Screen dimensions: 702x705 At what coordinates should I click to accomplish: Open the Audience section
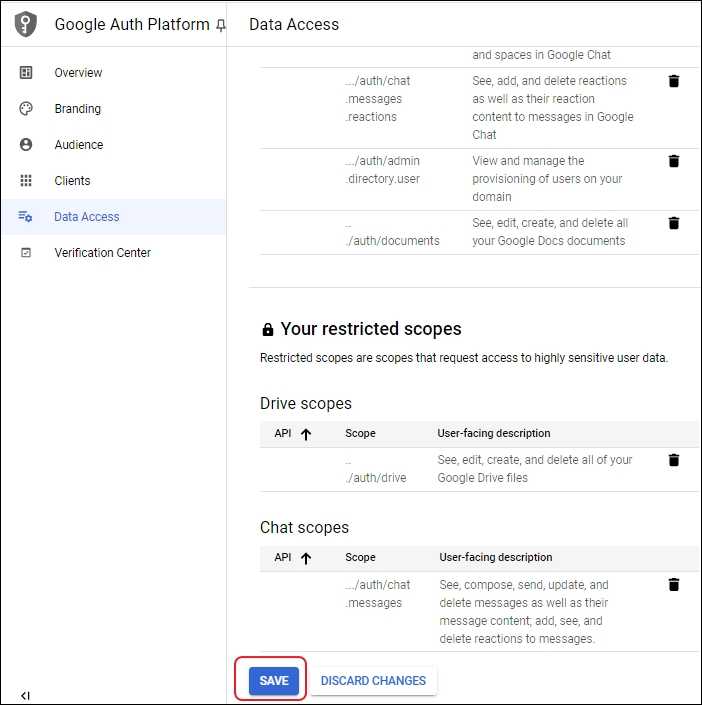tap(79, 144)
